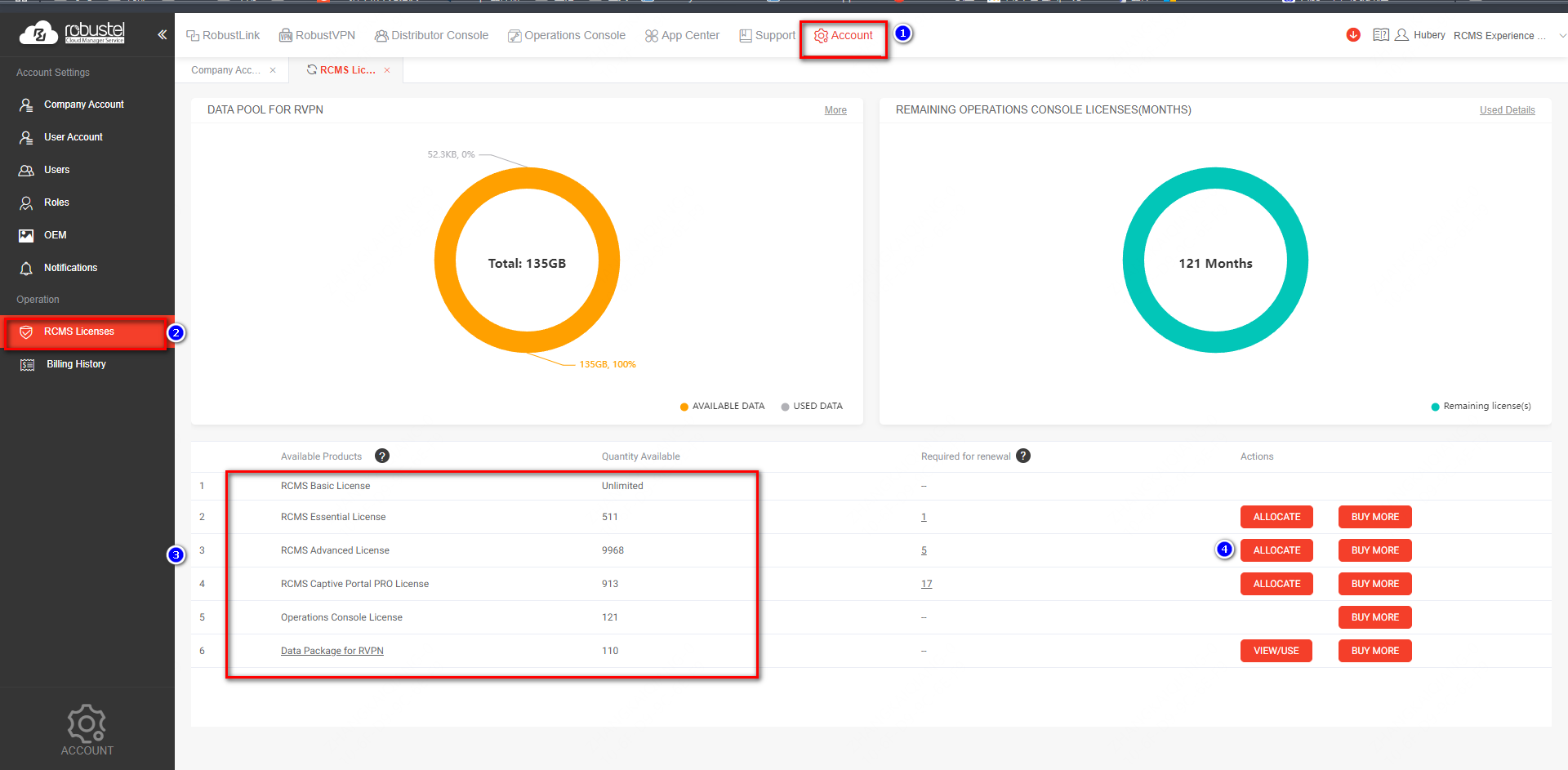Click the help icon beside Available Products
This screenshot has height=770, width=1568.
click(381, 456)
